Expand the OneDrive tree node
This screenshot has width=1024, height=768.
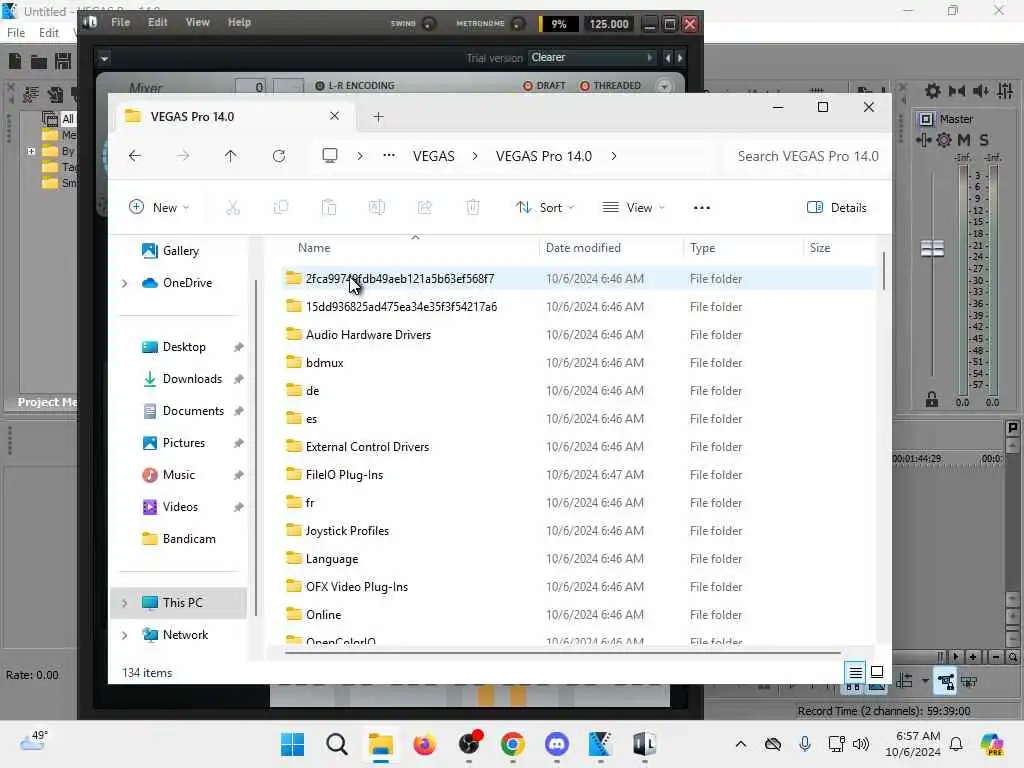[x=125, y=283]
